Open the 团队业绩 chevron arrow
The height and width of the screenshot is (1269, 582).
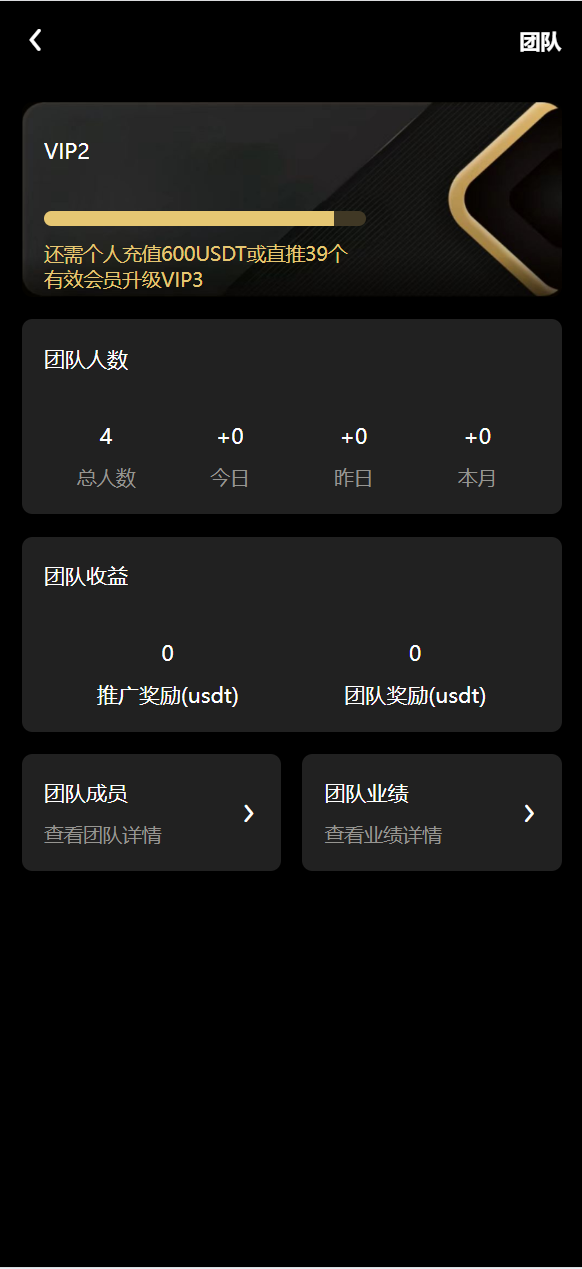click(530, 814)
